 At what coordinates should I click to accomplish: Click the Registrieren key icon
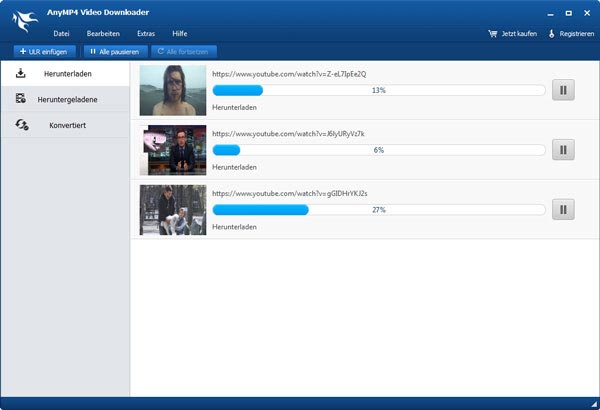551,34
